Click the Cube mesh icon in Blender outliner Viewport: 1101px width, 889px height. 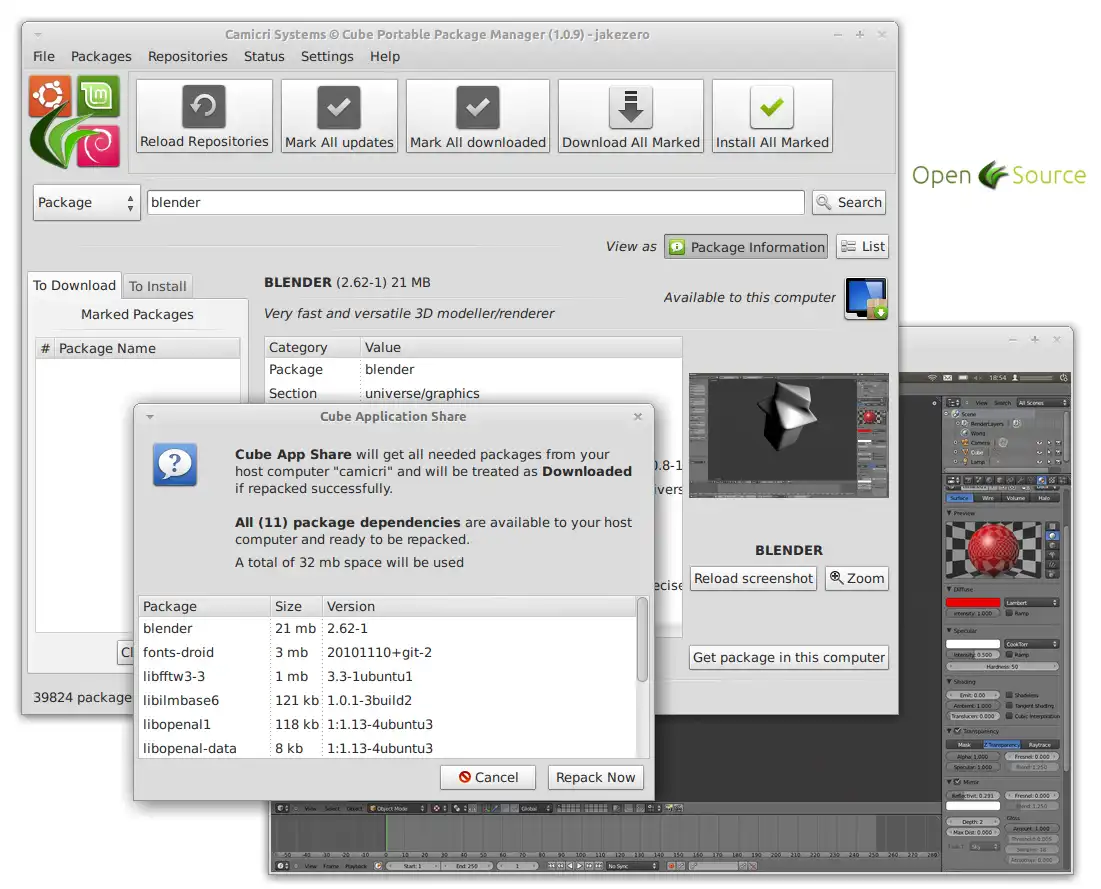[x=965, y=452]
